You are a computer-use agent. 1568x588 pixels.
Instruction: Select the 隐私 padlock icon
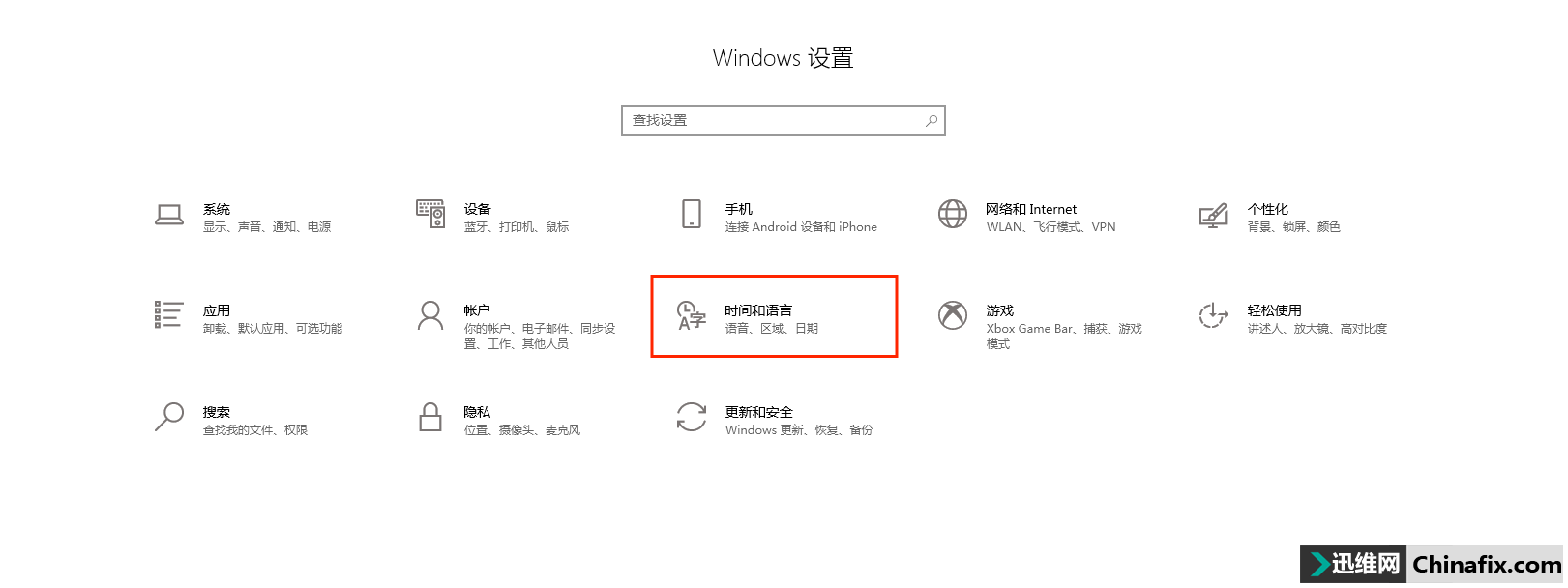(430, 417)
